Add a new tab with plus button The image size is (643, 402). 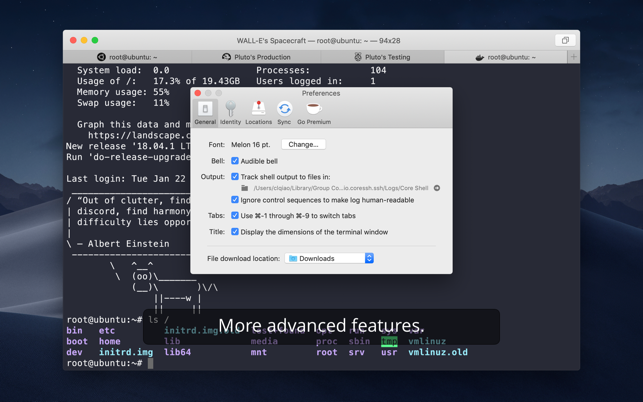573,57
